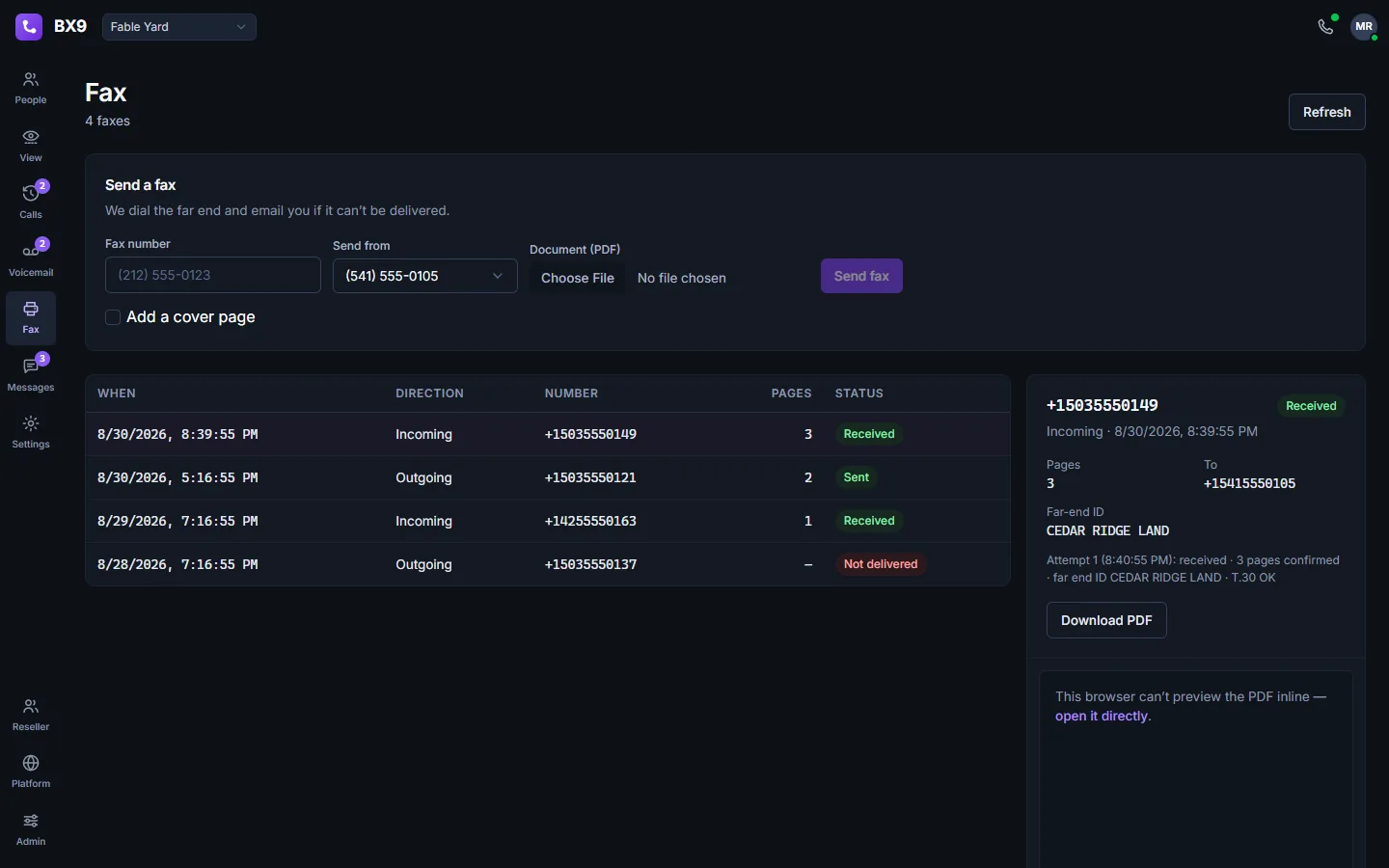Screen dimensions: 1389x868
Task: Open the View section in sidebar
Action: point(31,146)
